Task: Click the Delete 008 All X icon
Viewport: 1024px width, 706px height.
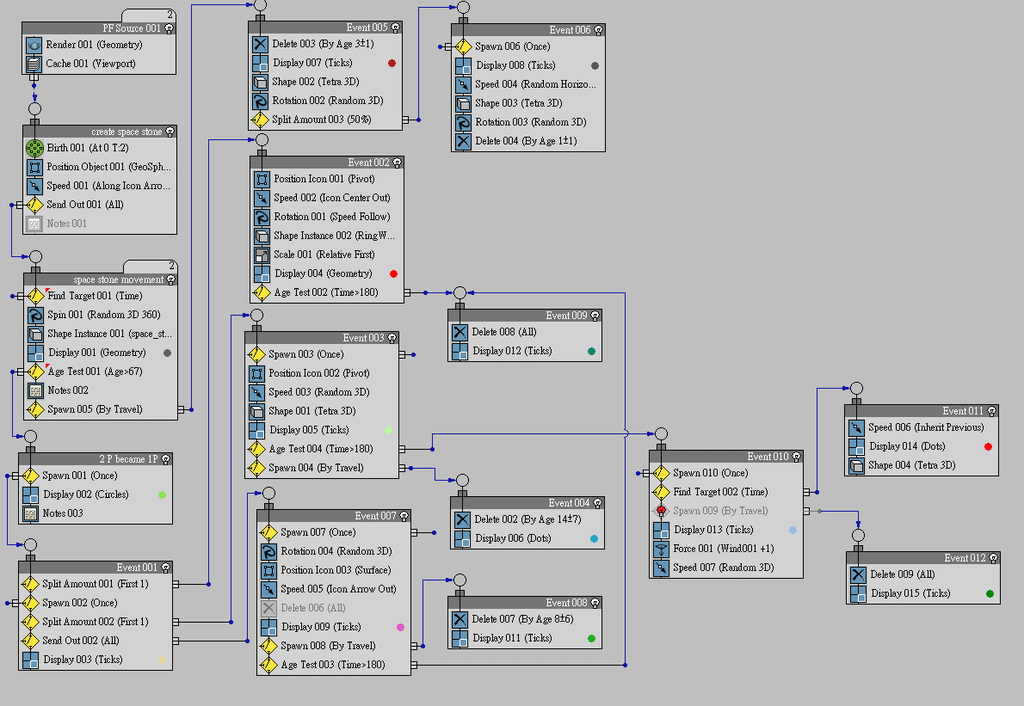Action: [460, 332]
